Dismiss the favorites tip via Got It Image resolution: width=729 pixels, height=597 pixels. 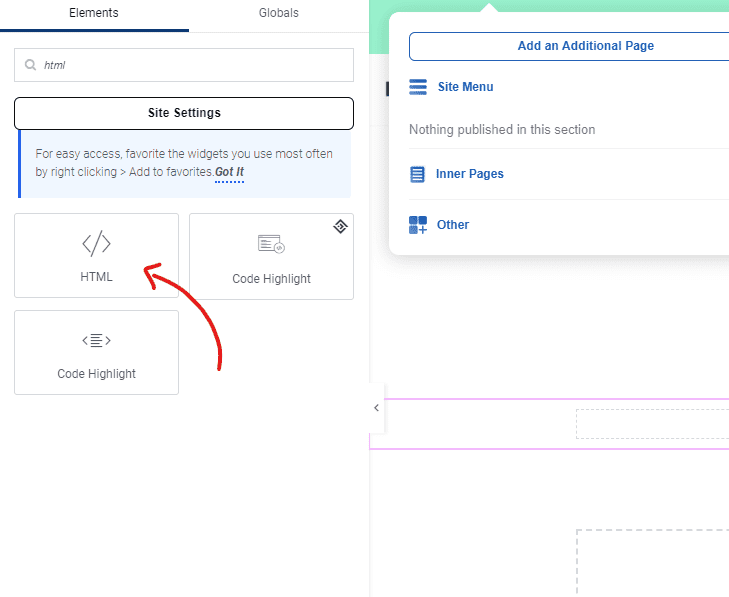pos(229,172)
